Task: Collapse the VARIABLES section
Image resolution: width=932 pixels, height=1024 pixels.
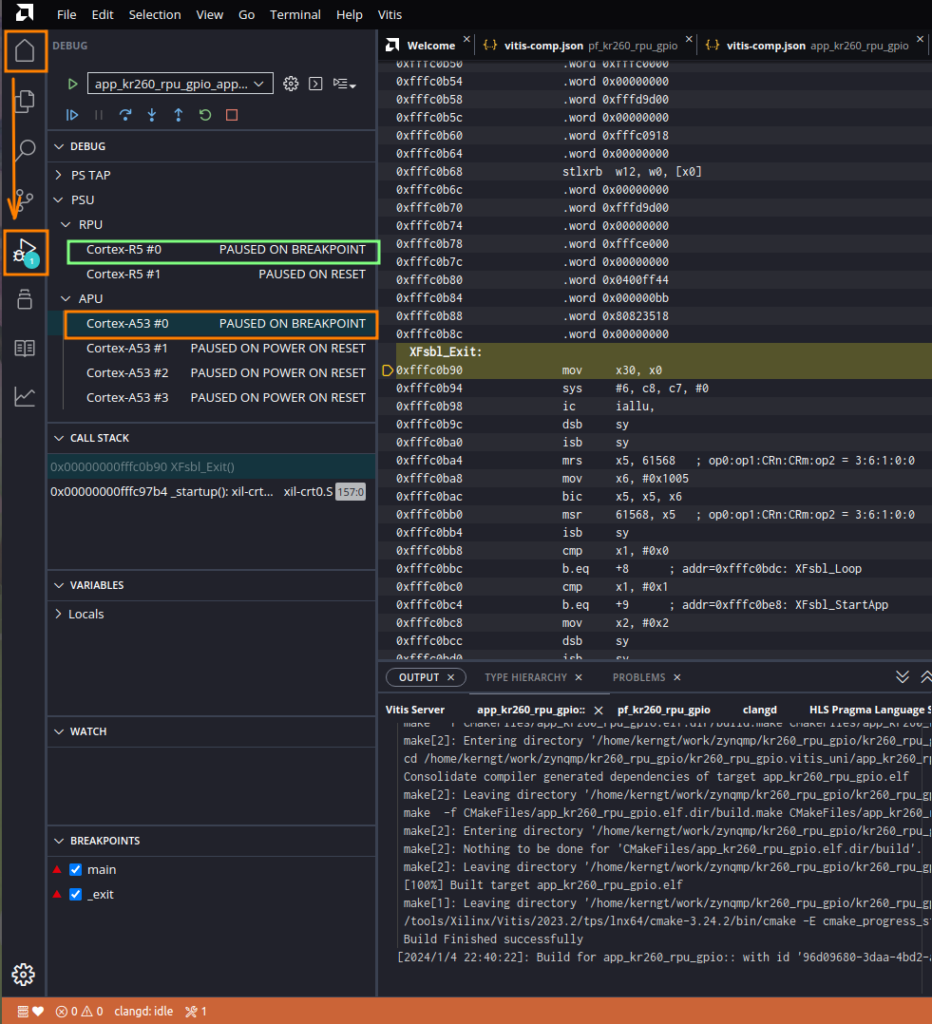Action: click(59, 585)
